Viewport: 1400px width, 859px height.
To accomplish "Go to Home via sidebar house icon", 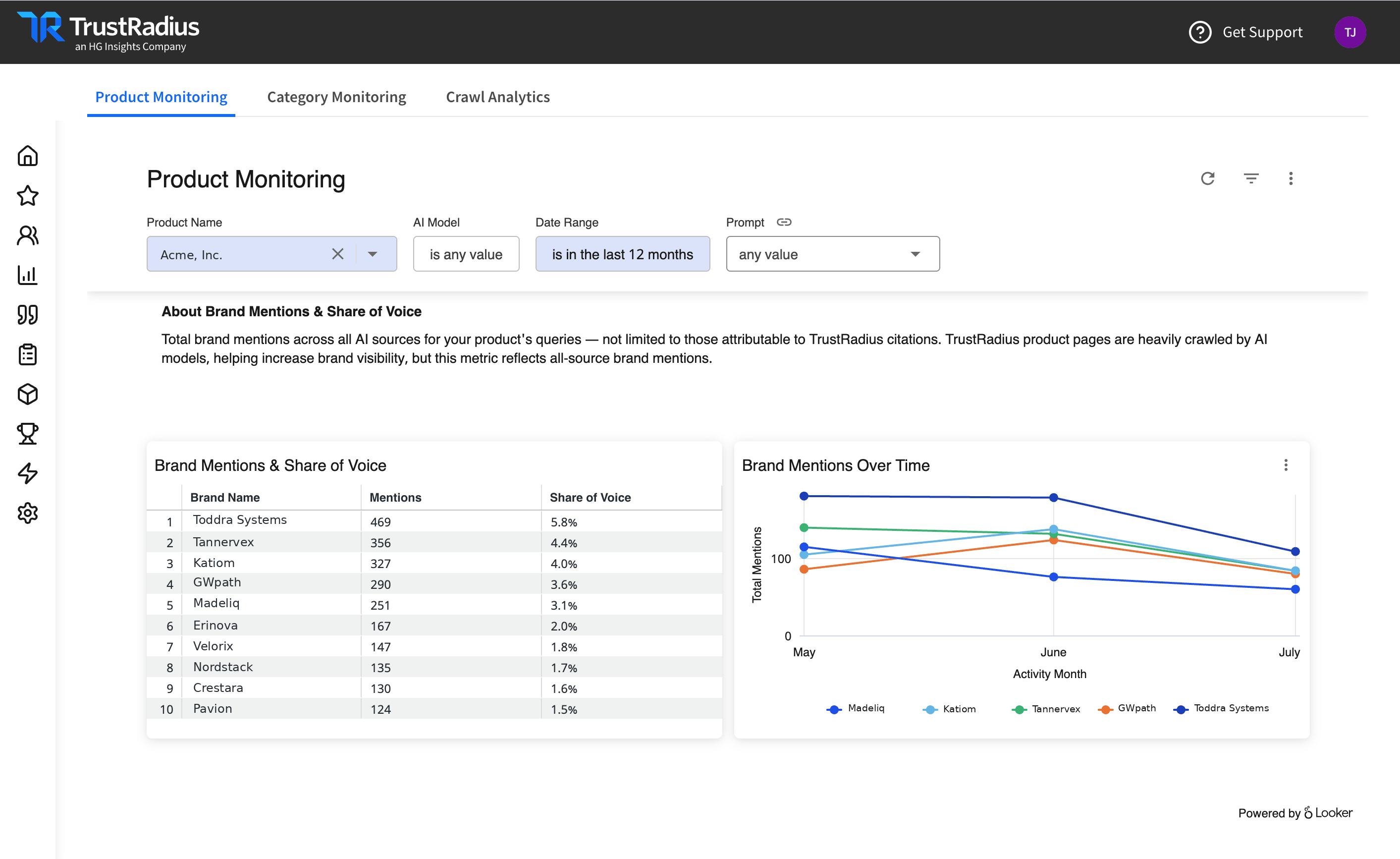I will tap(27, 156).
